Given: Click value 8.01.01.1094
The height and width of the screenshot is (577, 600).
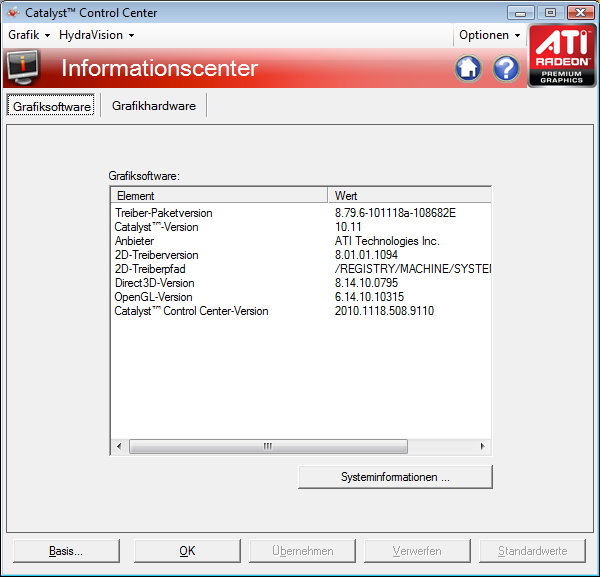Looking at the screenshot, I should pyautogui.click(x=366, y=255).
